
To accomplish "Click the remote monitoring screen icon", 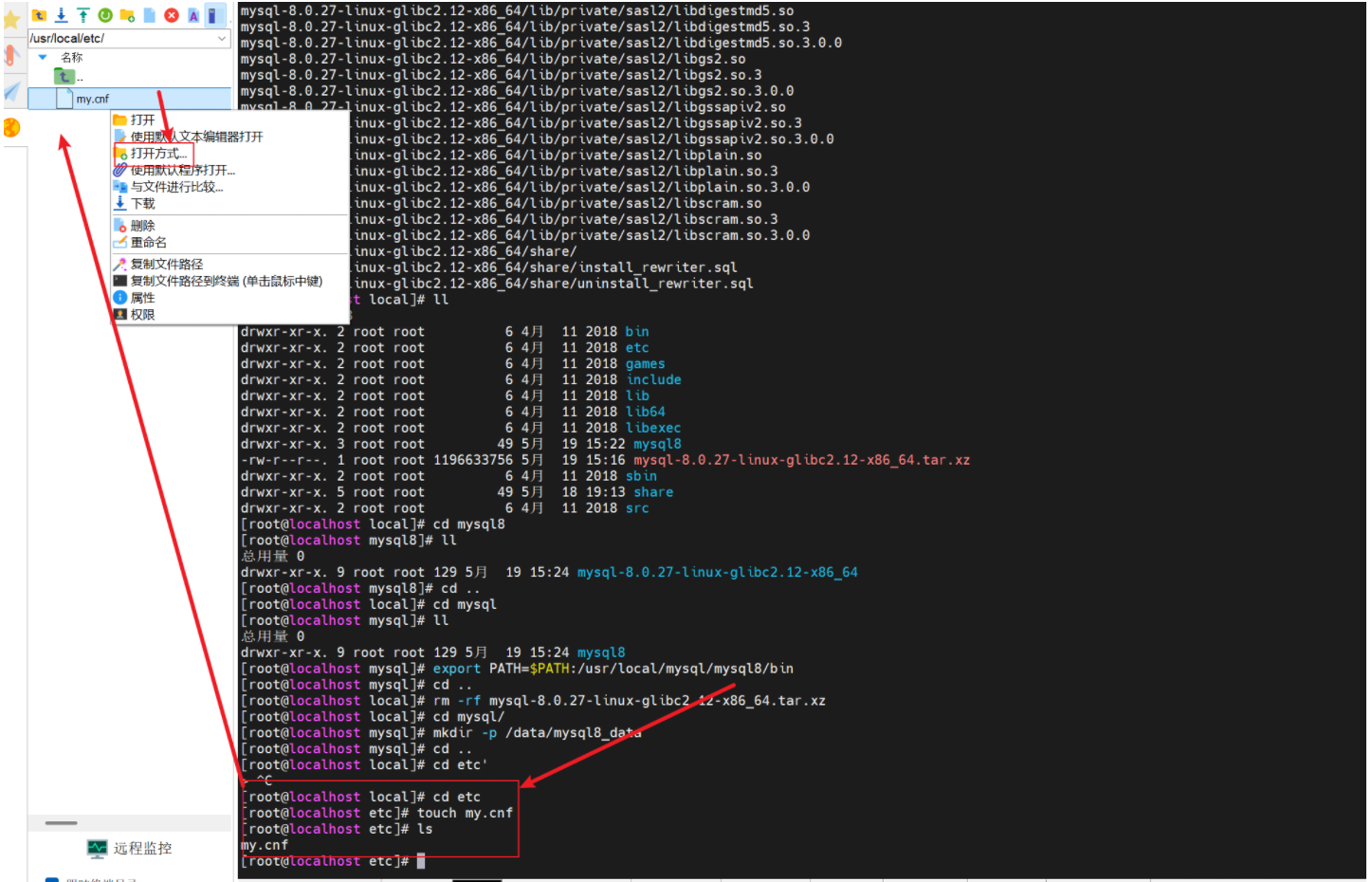I will click(97, 849).
